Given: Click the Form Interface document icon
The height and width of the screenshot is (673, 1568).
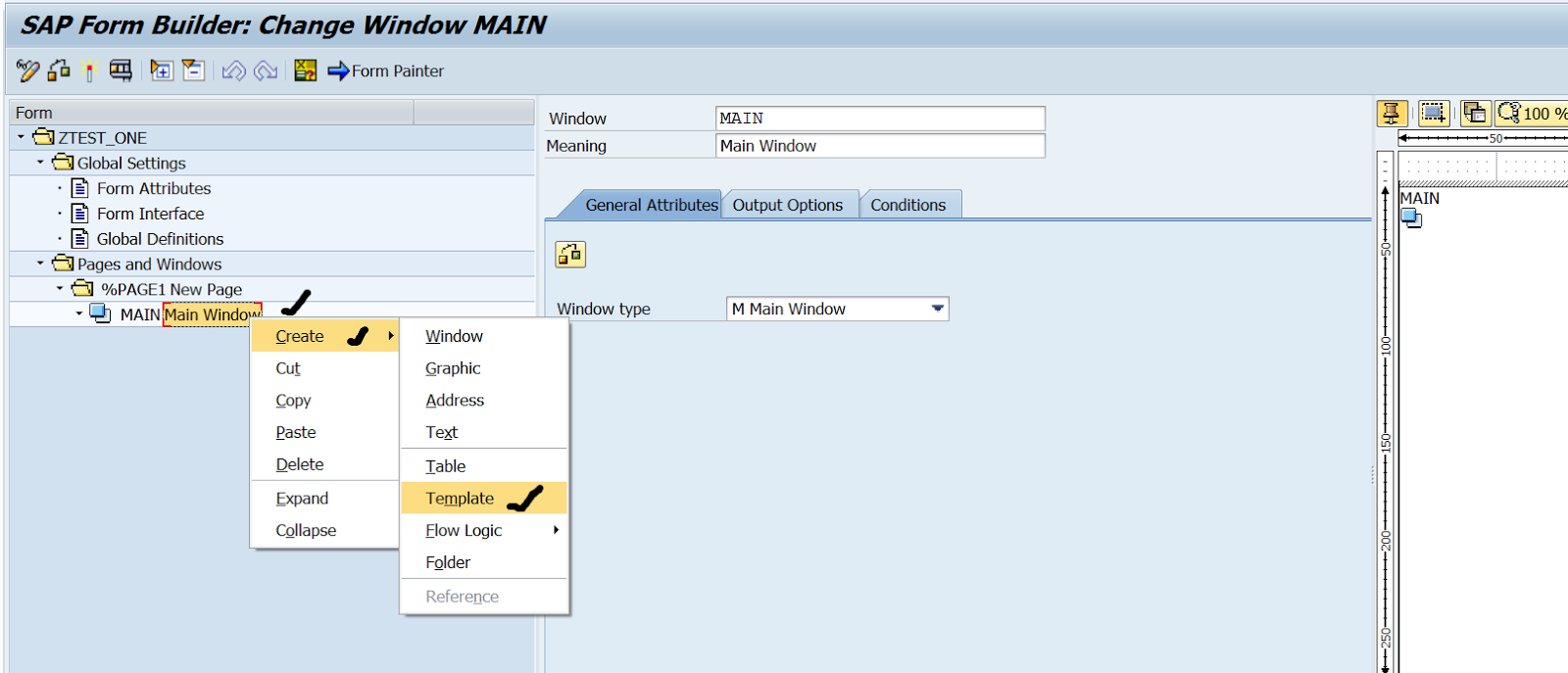Looking at the screenshot, I should (80, 214).
